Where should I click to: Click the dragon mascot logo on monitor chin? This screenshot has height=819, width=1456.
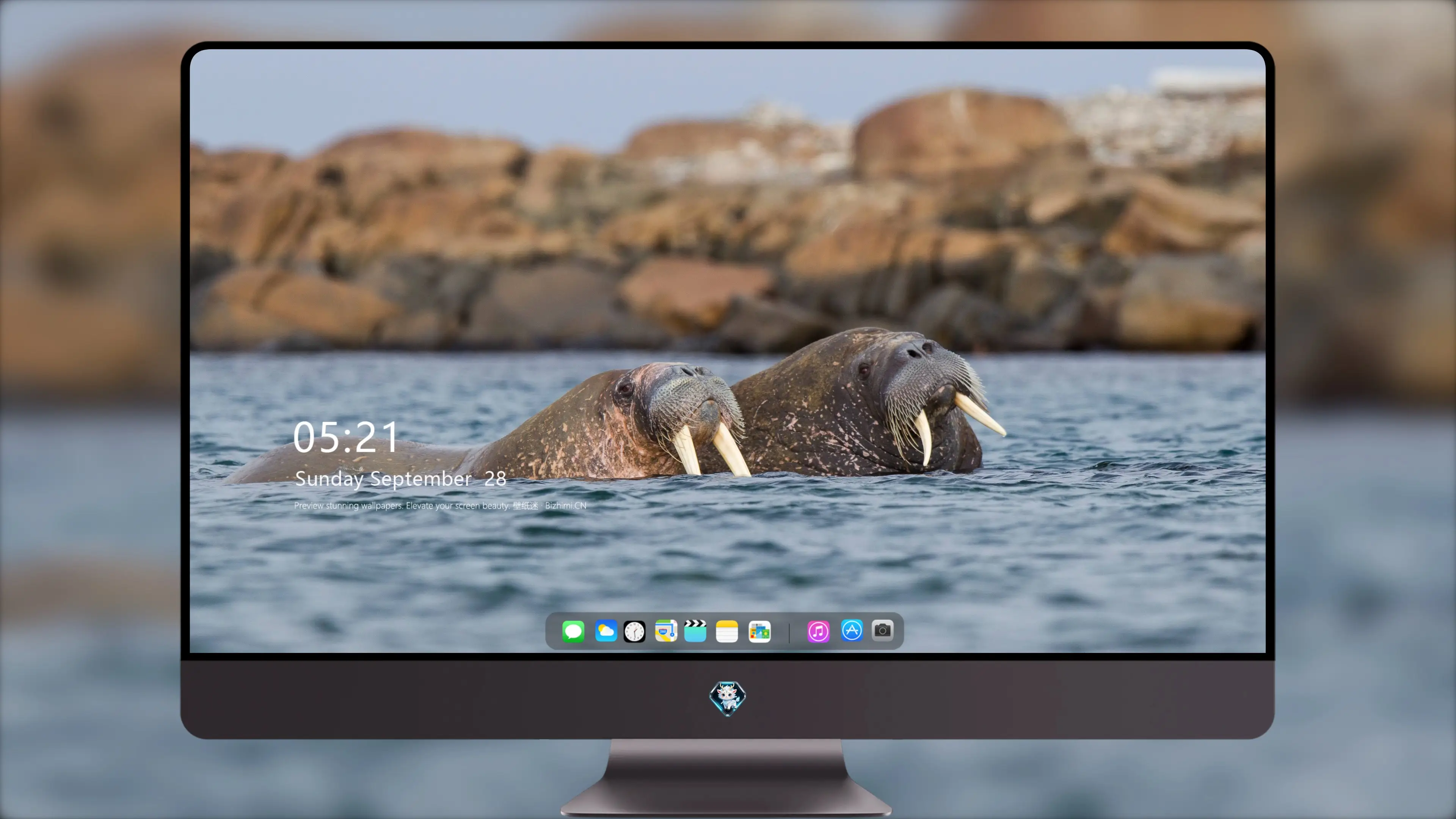(x=728, y=698)
